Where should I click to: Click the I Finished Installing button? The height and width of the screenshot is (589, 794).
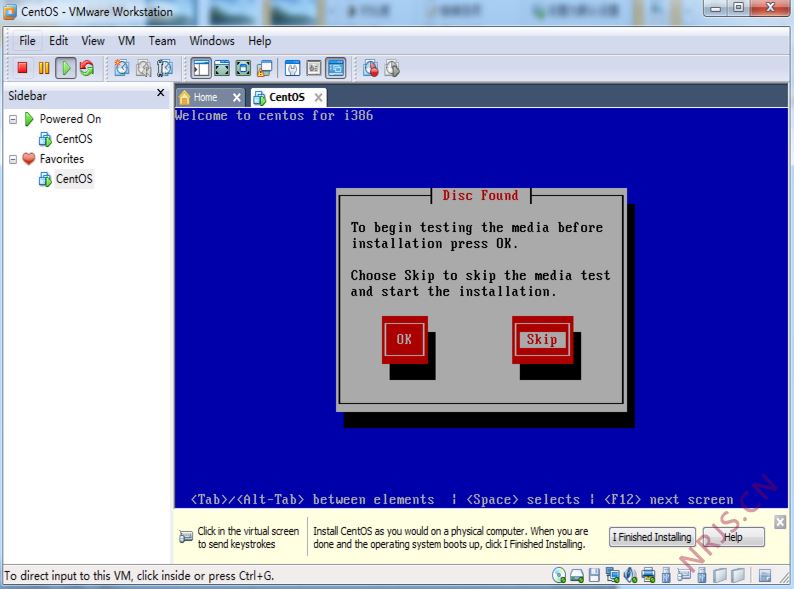652,537
